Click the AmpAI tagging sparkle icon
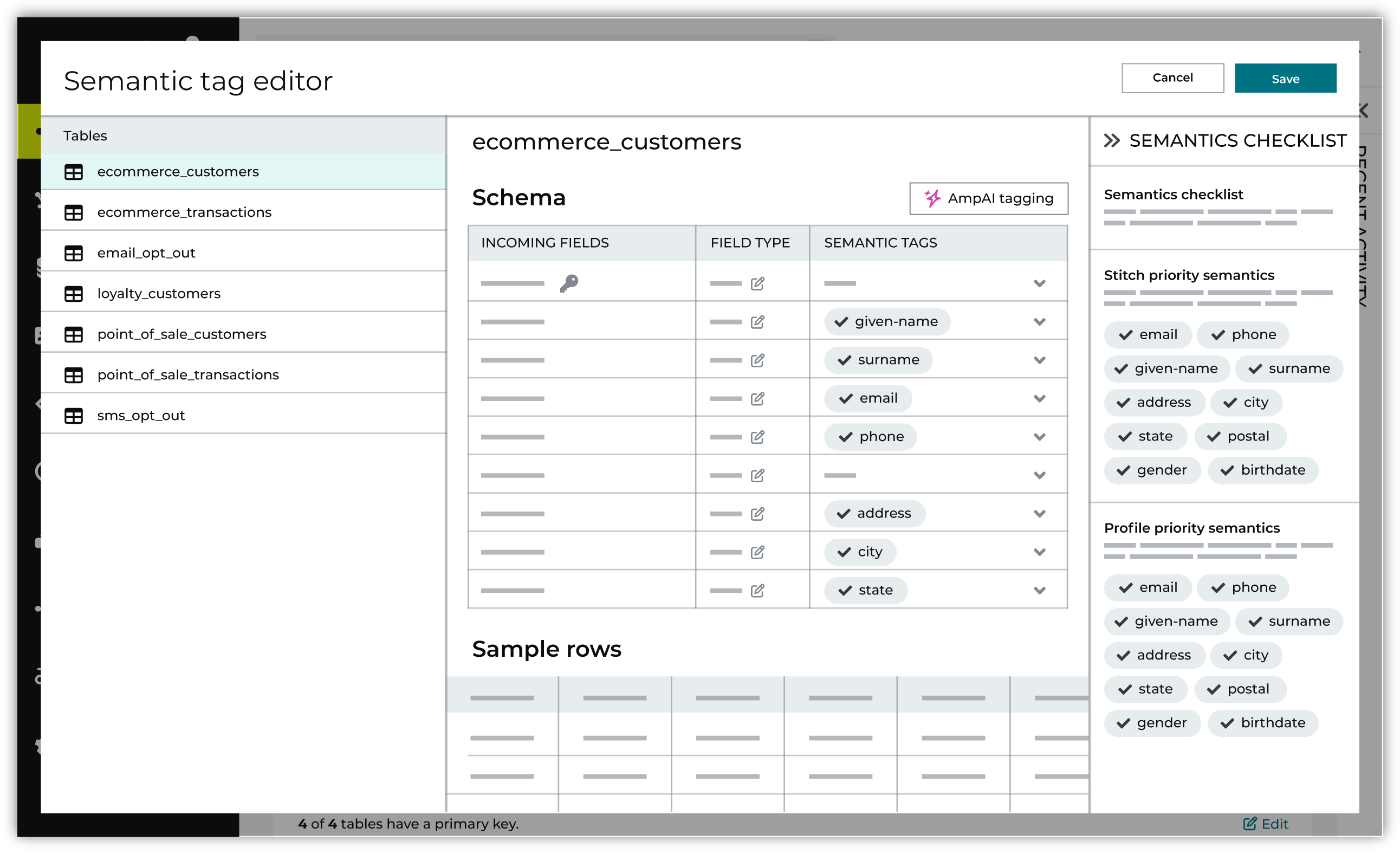The width and height of the screenshot is (1400, 854). tap(932, 198)
